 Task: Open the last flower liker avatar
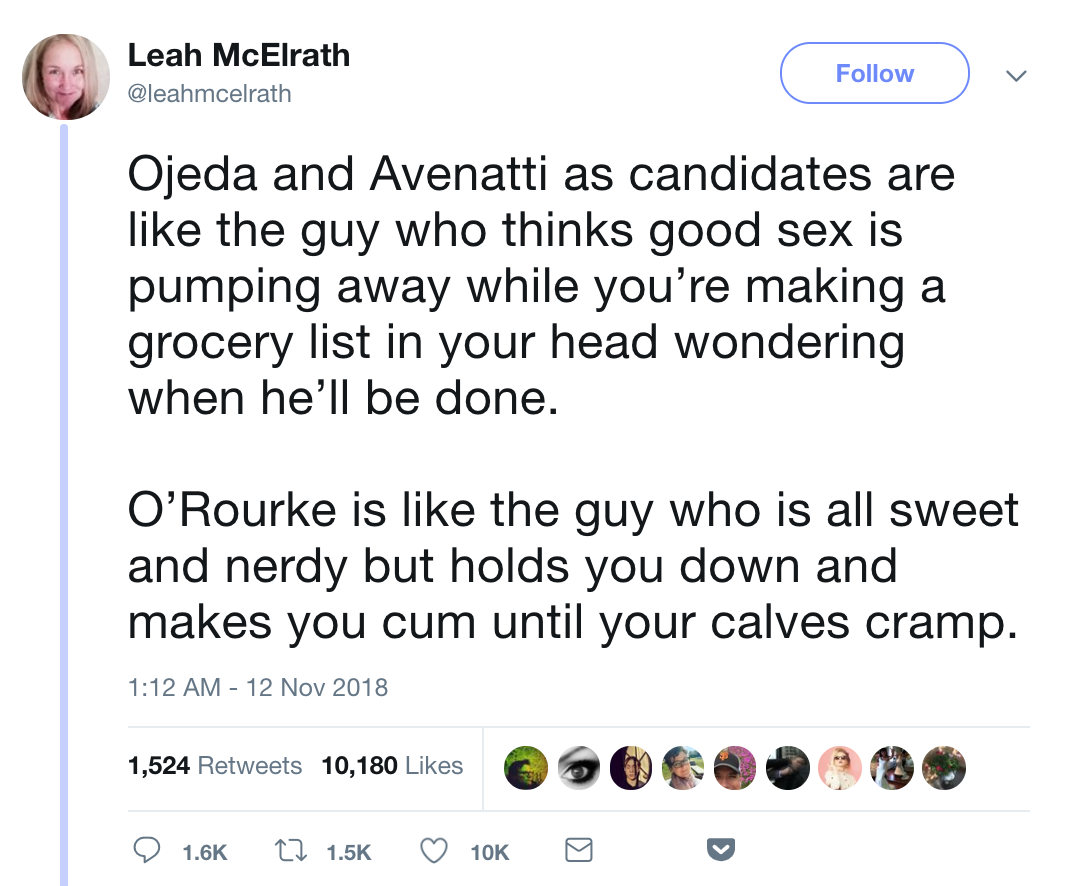[x=944, y=768]
